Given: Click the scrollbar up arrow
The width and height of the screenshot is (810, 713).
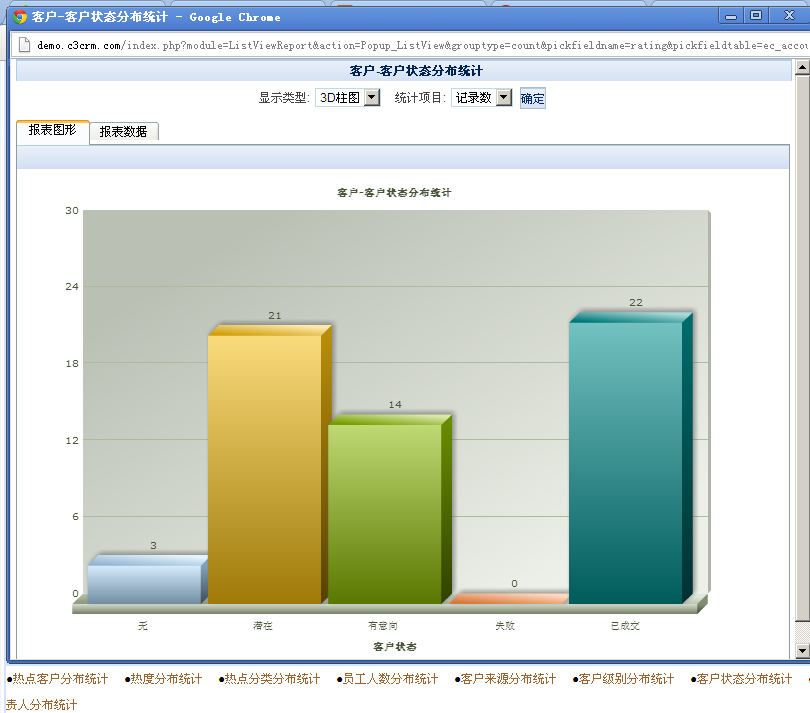Looking at the screenshot, I should pos(801,68).
